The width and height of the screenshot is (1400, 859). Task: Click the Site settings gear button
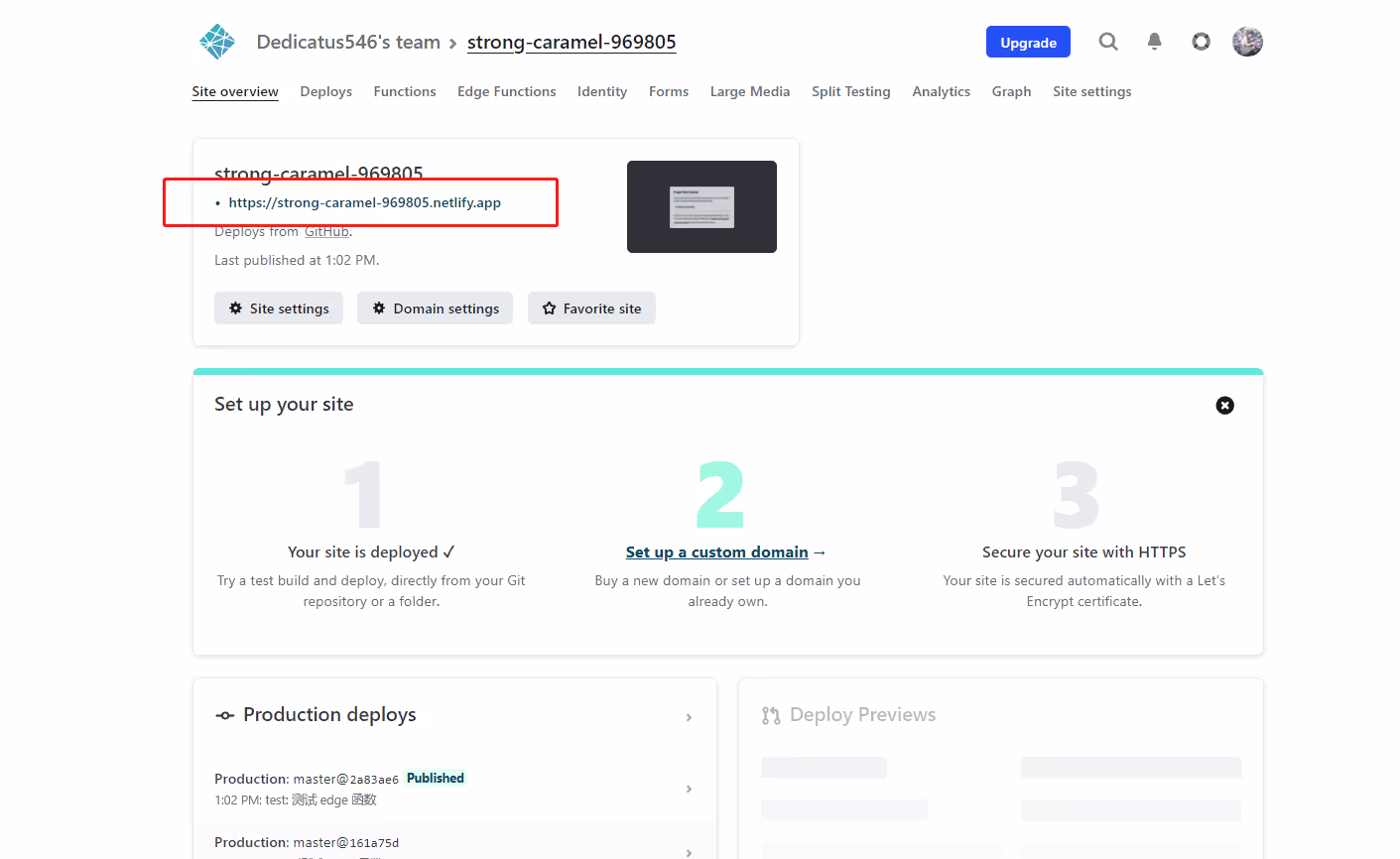click(x=279, y=308)
